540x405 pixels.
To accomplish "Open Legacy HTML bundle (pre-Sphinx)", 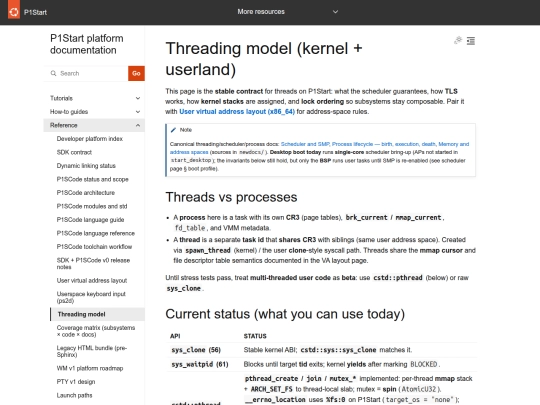I will pyautogui.click(x=92, y=351).
